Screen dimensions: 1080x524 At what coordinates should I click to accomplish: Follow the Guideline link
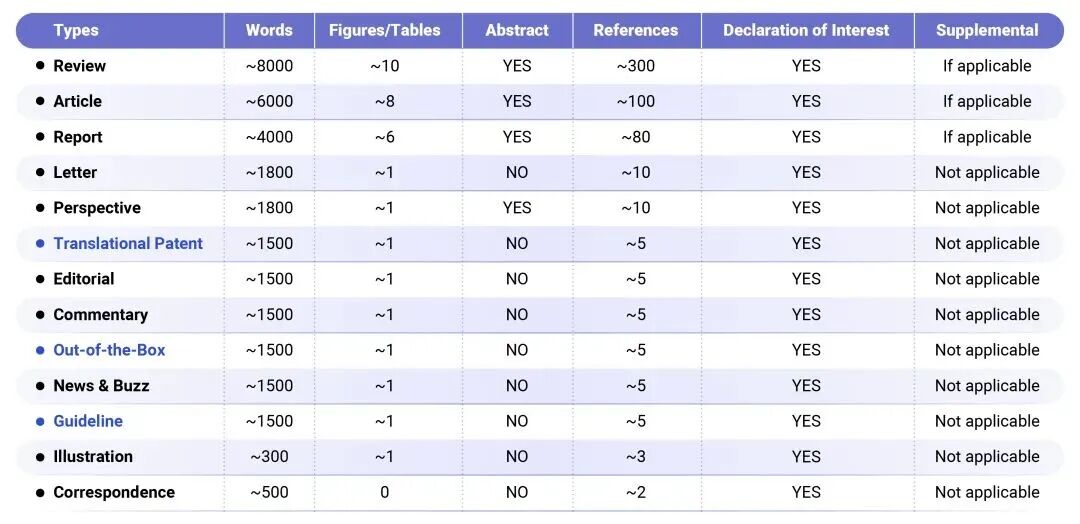pos(88,421)
